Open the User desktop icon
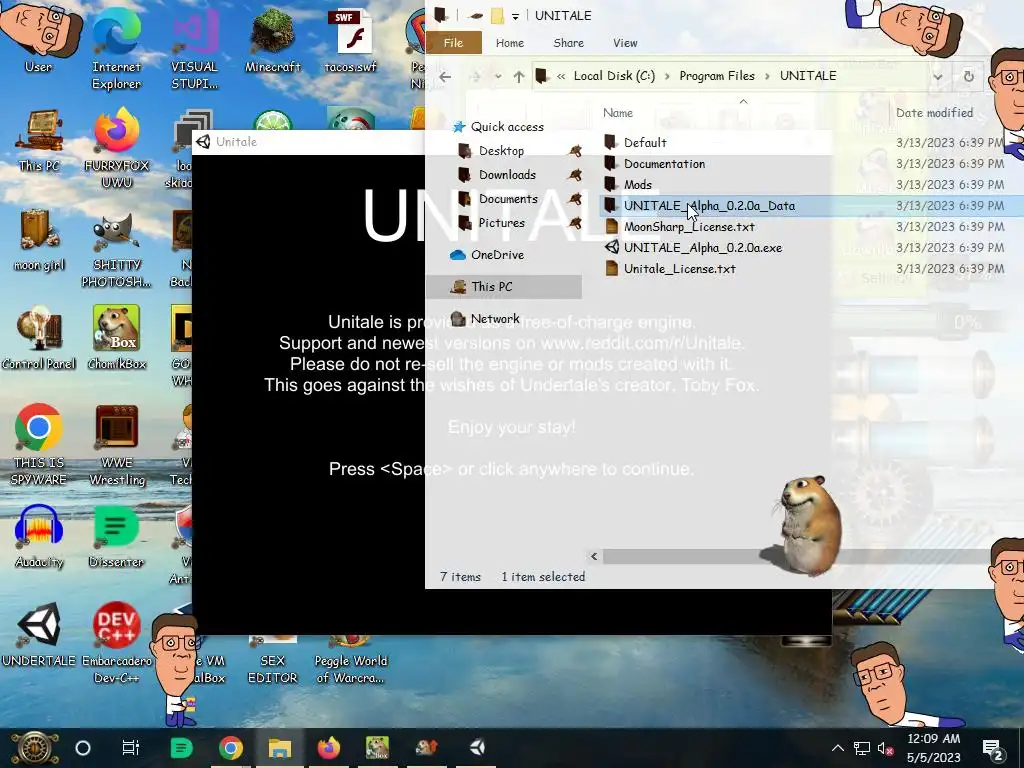The width and height of the screenshot is (1024, 768). click(x=38, y=38)
